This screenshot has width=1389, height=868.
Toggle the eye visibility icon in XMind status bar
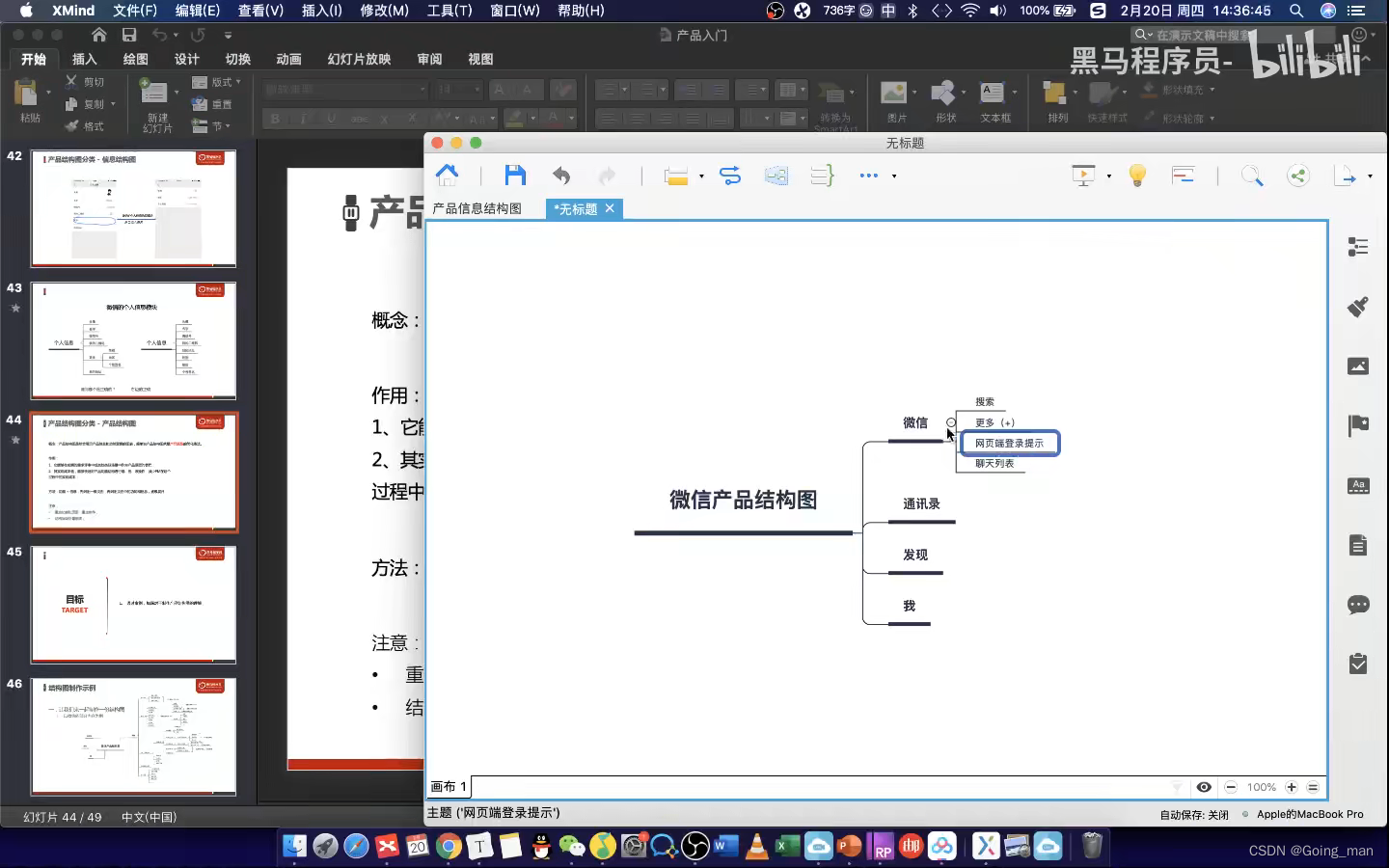pyautogui.click(x=1204, y=787)
